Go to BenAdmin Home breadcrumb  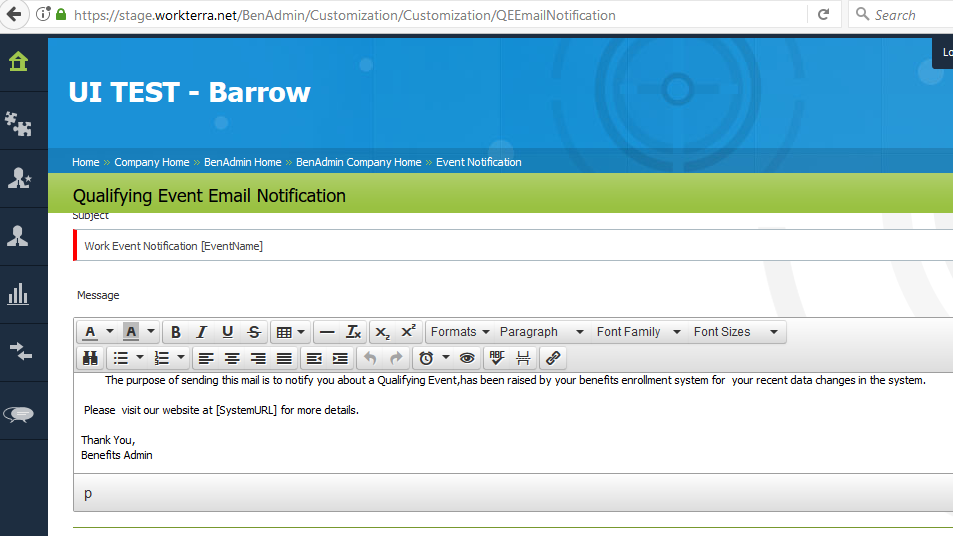tap(243, 162)
